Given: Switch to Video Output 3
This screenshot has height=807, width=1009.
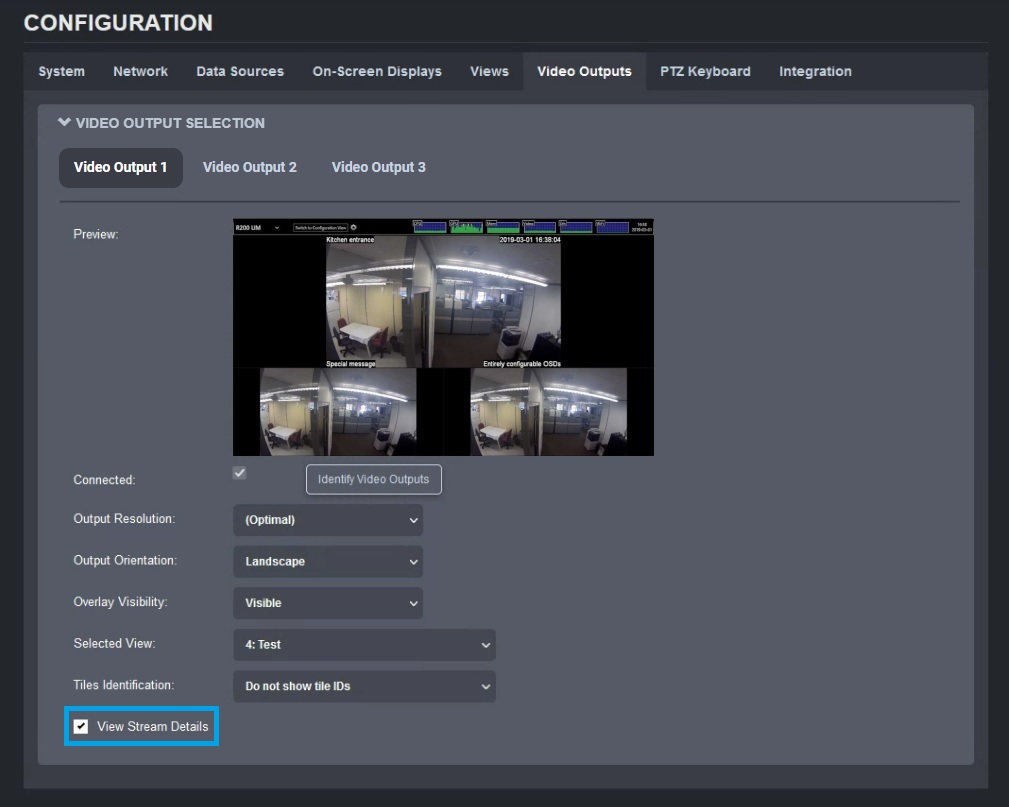Looking at the screenshot, I should point(378,167).
